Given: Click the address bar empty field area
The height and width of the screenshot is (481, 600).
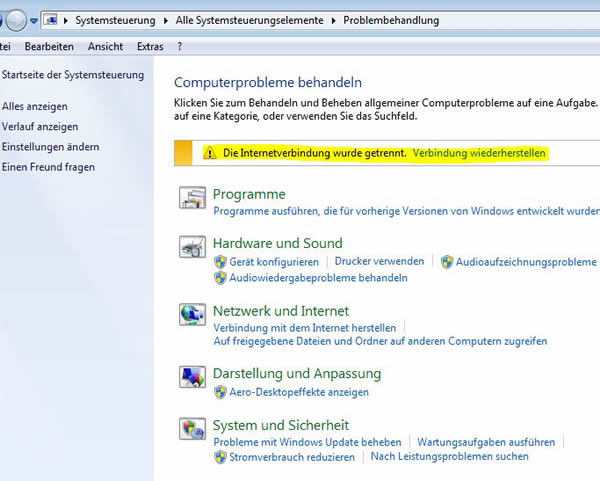Looking at the screenshot, I should (520, 20).
